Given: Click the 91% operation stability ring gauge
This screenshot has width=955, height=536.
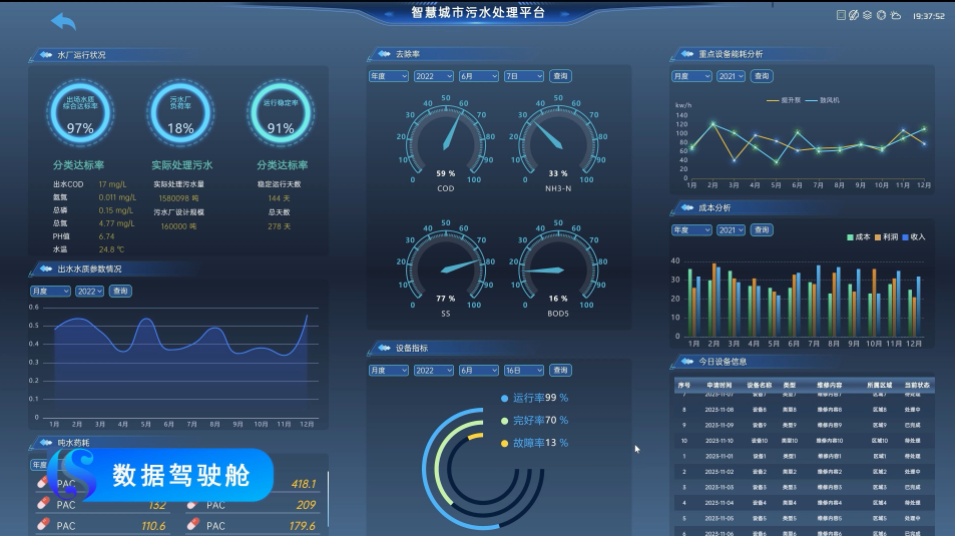Looking at the screenshot, I should 281,113.
